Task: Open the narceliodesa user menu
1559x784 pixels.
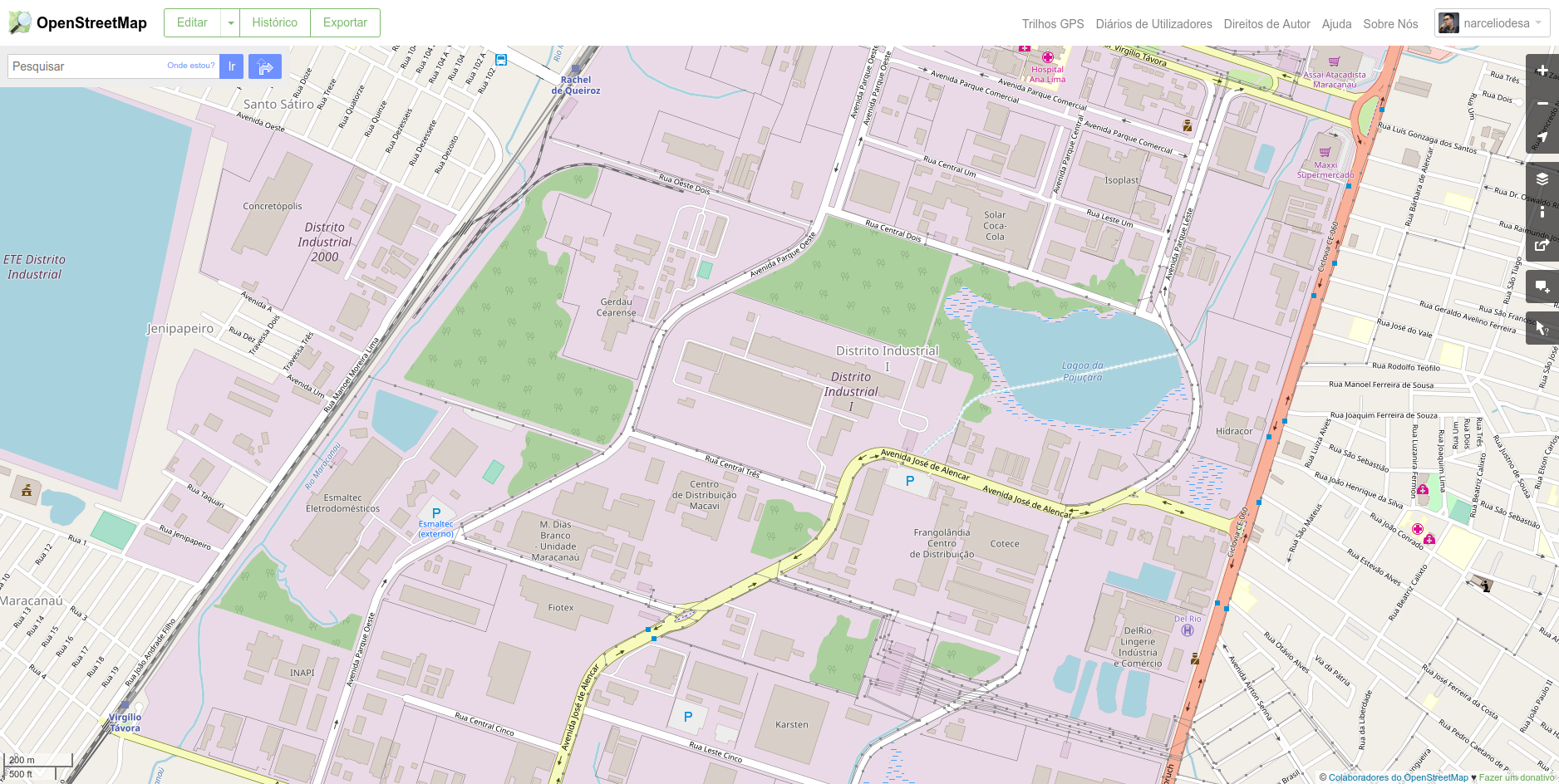Action: point(1493,23)
